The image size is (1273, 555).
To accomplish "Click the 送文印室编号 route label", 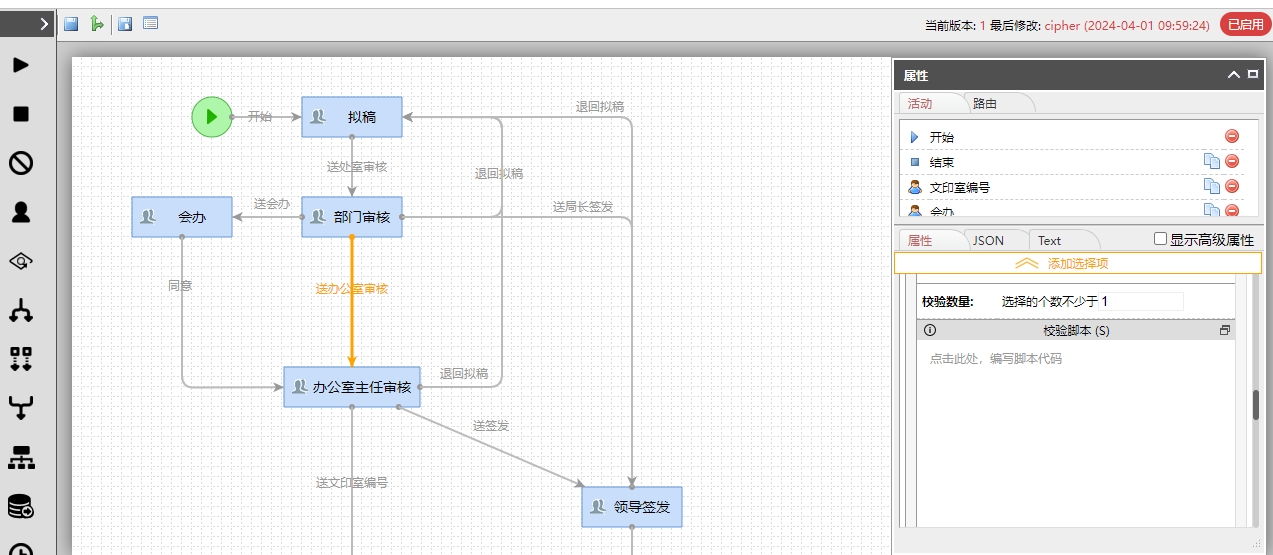I will tap(352, 483).
